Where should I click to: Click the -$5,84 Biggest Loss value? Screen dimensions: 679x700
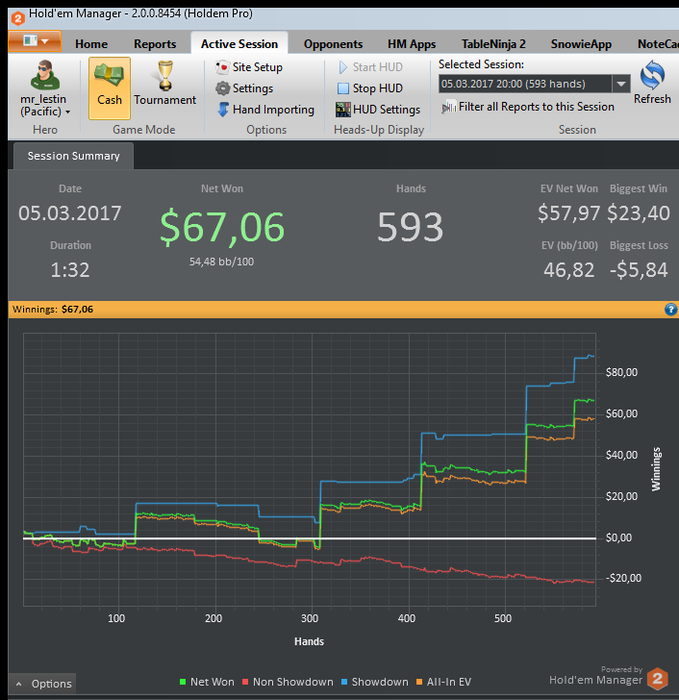click(639, 270)
